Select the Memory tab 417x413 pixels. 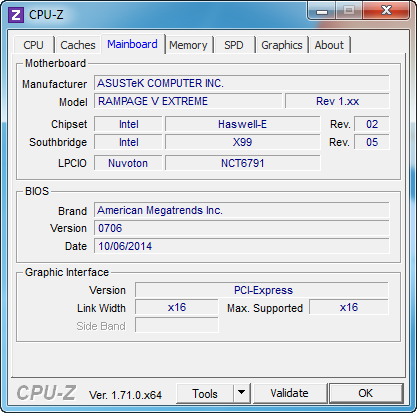tap(188, 45)
